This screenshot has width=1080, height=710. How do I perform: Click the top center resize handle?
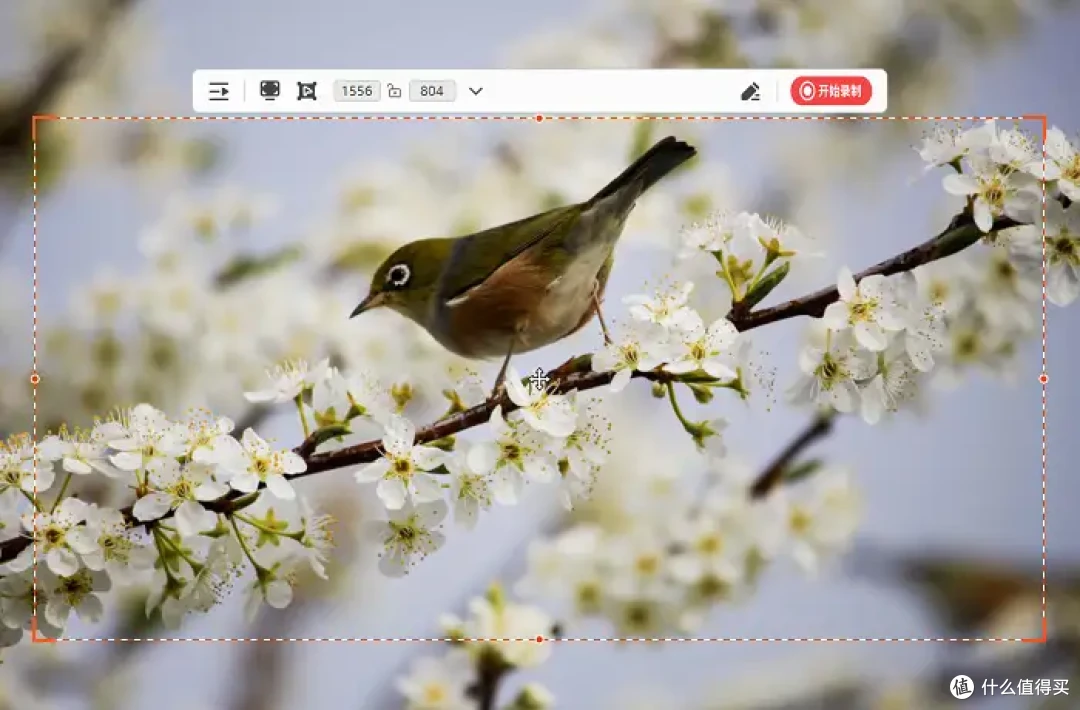tap(539, 118)
